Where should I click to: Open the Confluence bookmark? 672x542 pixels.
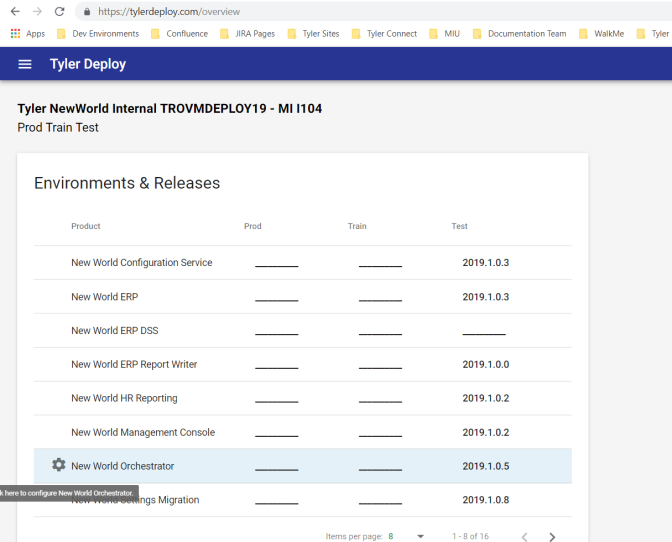pyautogui.click(x=179, y=33)
